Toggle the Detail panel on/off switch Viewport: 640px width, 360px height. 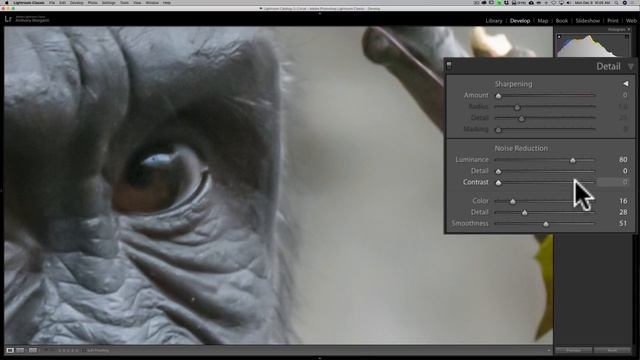click(449, 65)
